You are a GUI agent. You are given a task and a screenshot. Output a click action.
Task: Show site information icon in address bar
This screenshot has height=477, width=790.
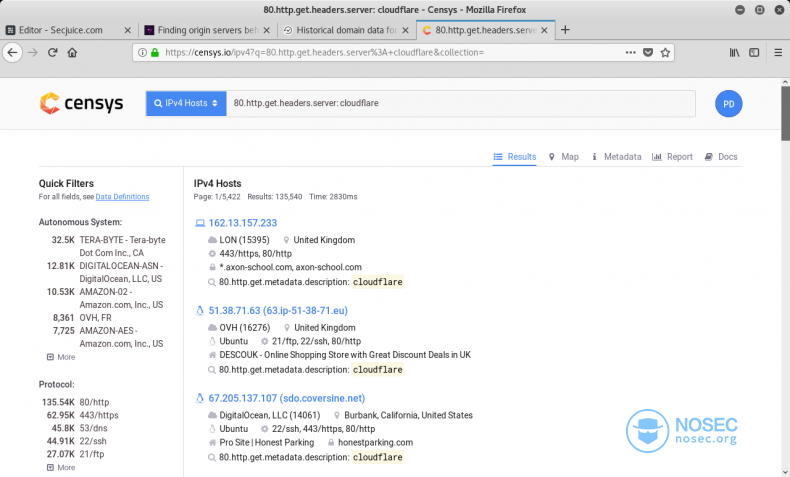click(x=143, y=52)
